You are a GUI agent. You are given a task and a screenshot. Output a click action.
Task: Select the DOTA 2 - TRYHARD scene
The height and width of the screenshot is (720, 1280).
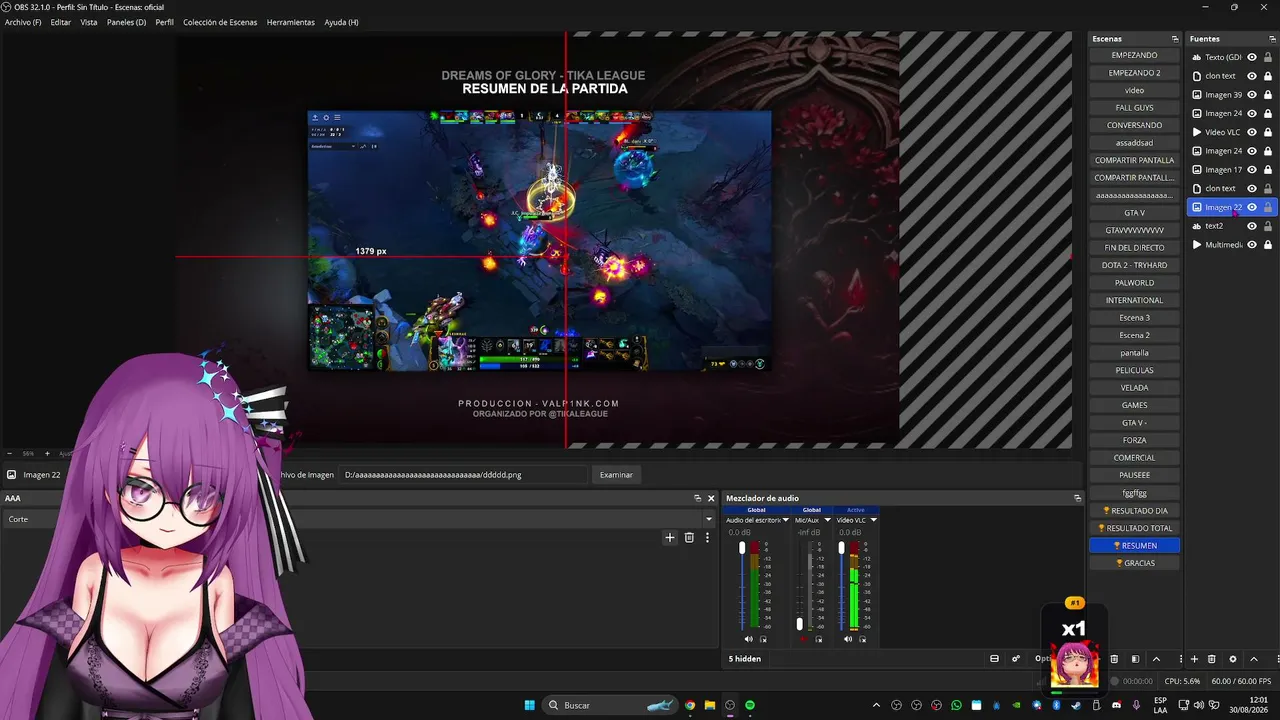click(1134, 265)
